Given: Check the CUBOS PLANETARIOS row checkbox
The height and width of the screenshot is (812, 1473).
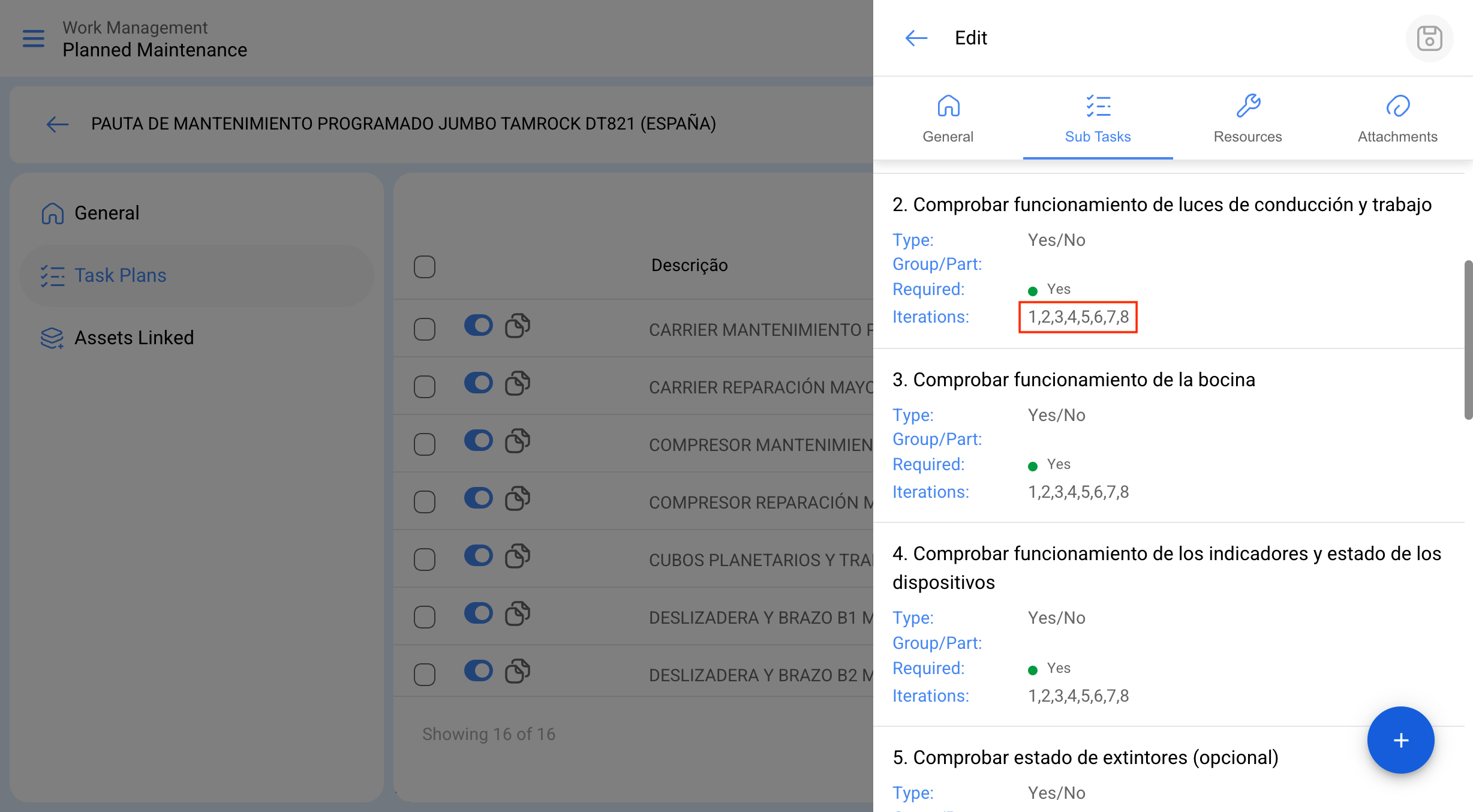Looking at the screenshot, I should [x=425, y=559].
